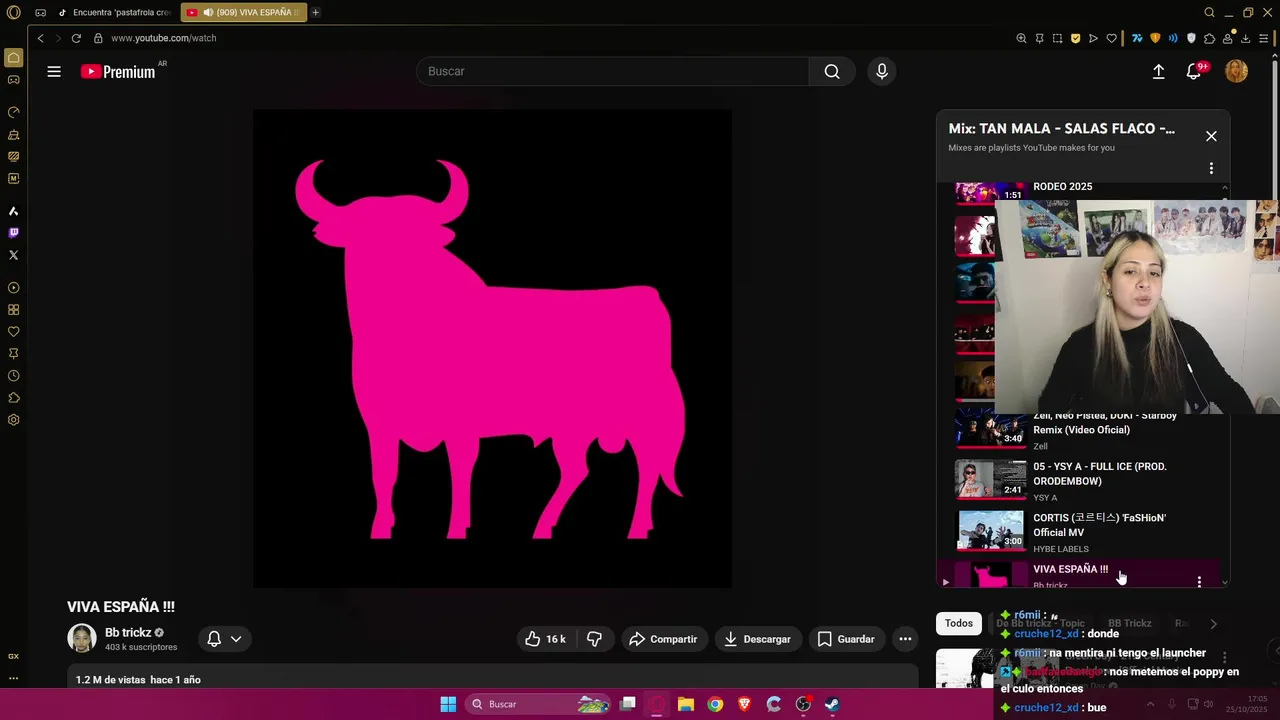Go back with the browser back arrow
This screenshot has height=720, width=1280.
[41, 38]
